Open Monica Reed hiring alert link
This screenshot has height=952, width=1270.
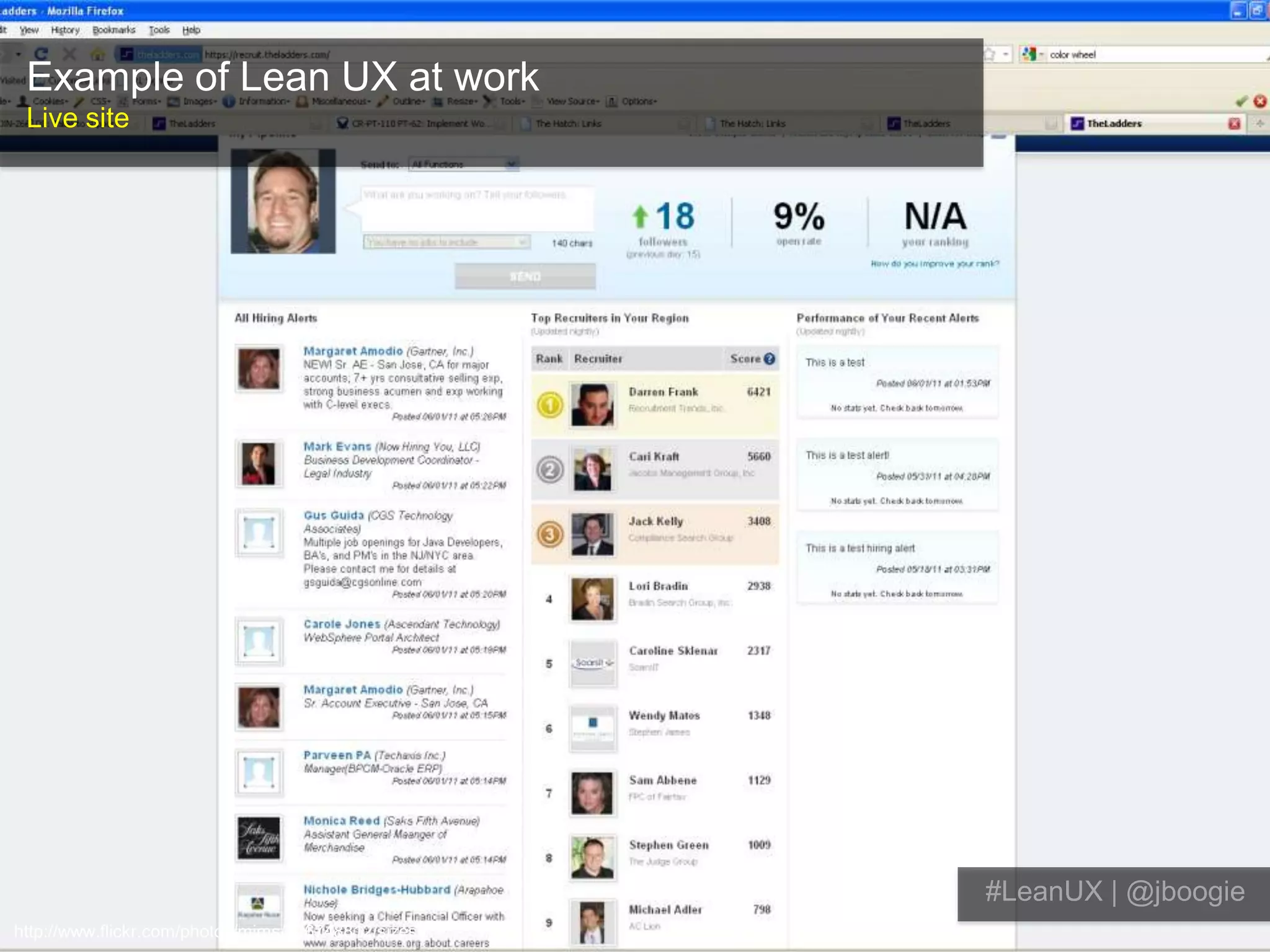341,821
